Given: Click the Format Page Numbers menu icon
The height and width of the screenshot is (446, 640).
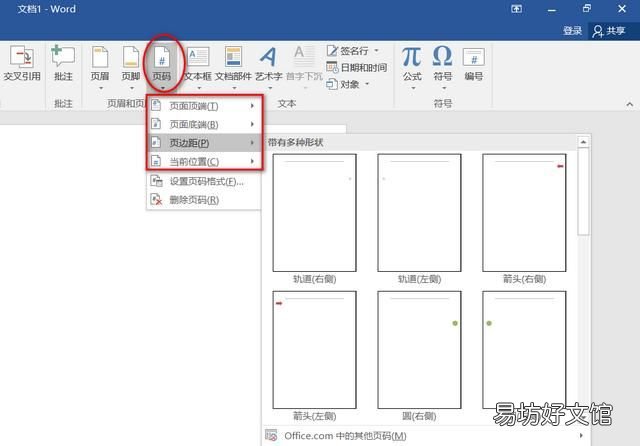Looking at the screenshot, I should pos(156,181).
